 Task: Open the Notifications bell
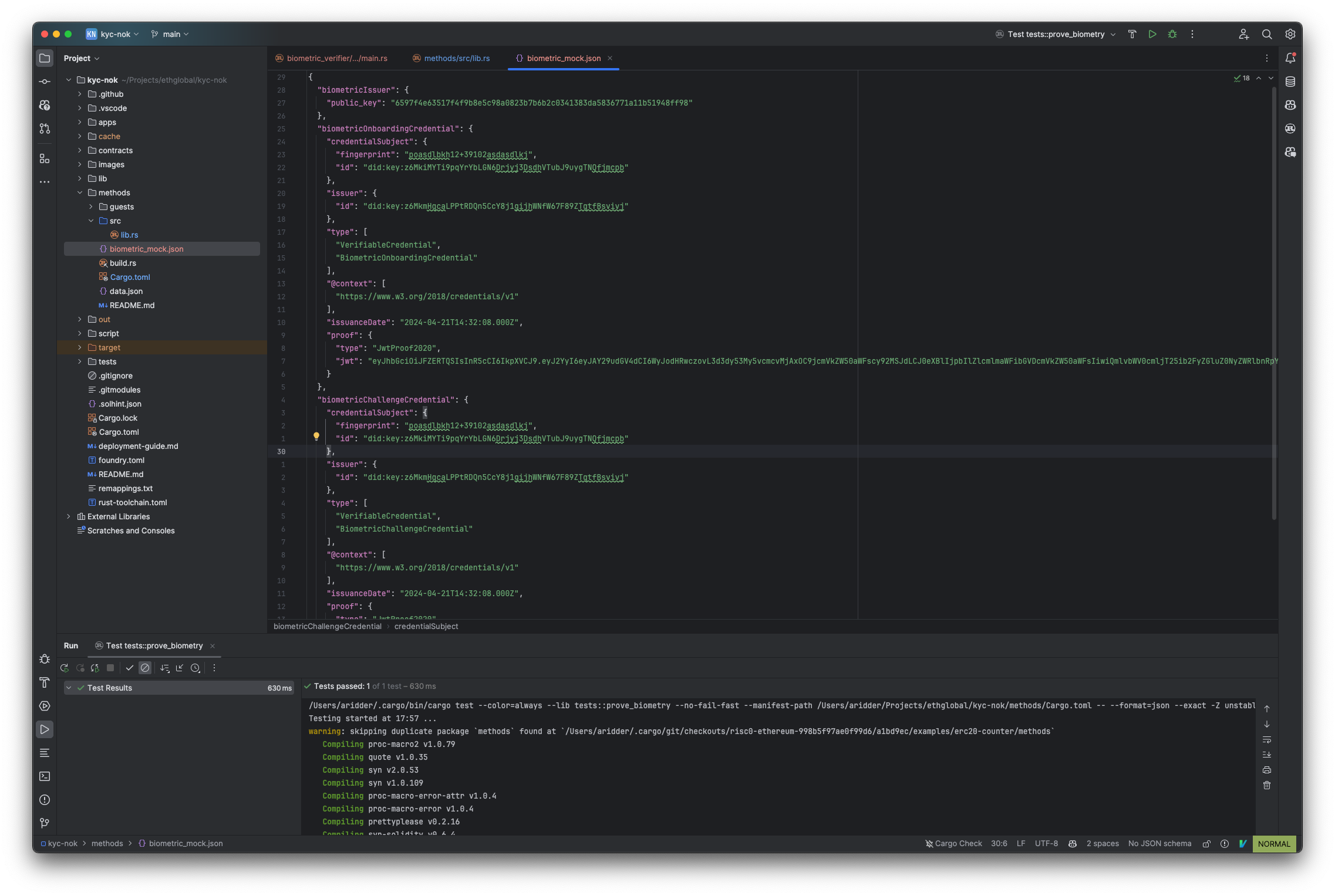click(x=1290, y=58)
